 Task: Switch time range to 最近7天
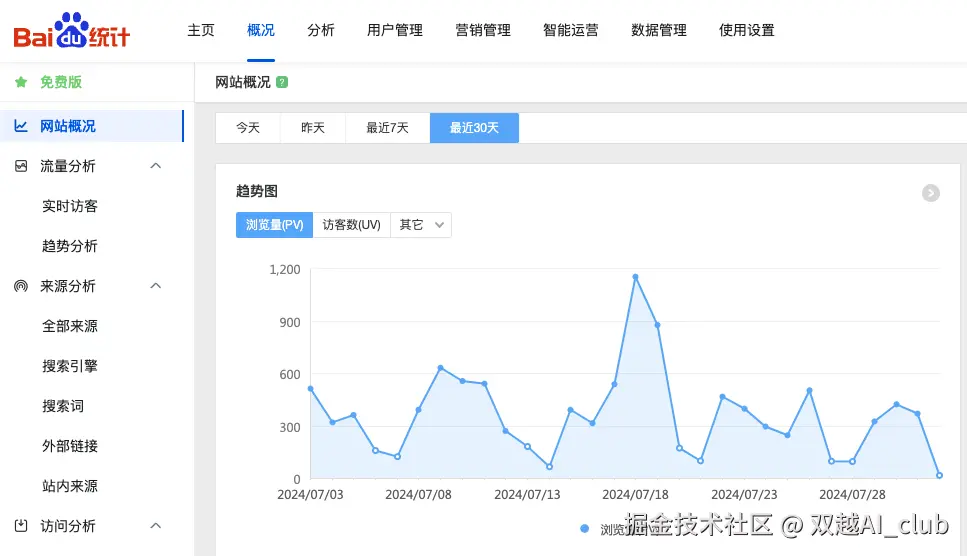pos(387,128)
